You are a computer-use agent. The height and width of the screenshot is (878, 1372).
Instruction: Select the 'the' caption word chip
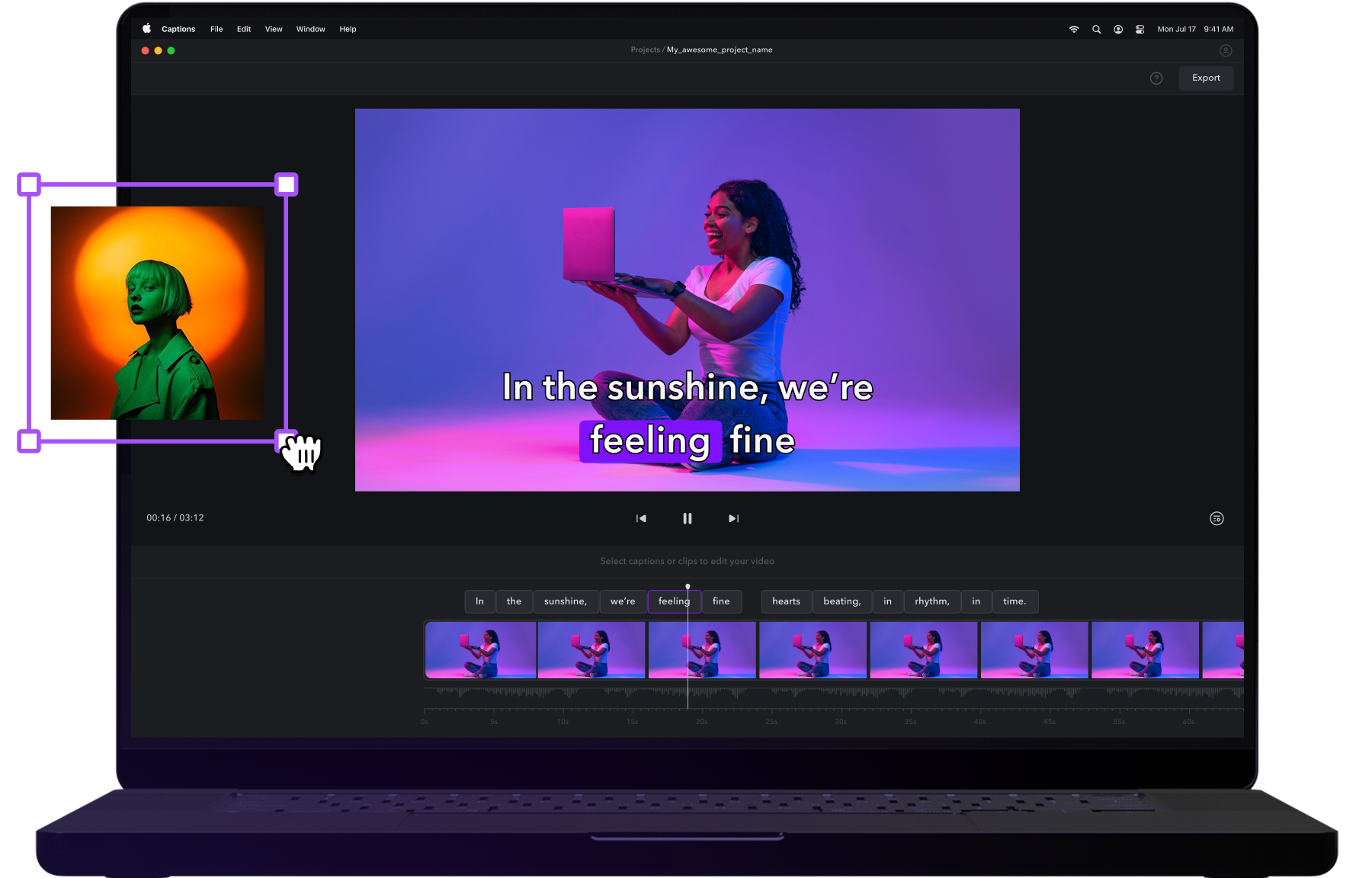click(x=514, y=601)
